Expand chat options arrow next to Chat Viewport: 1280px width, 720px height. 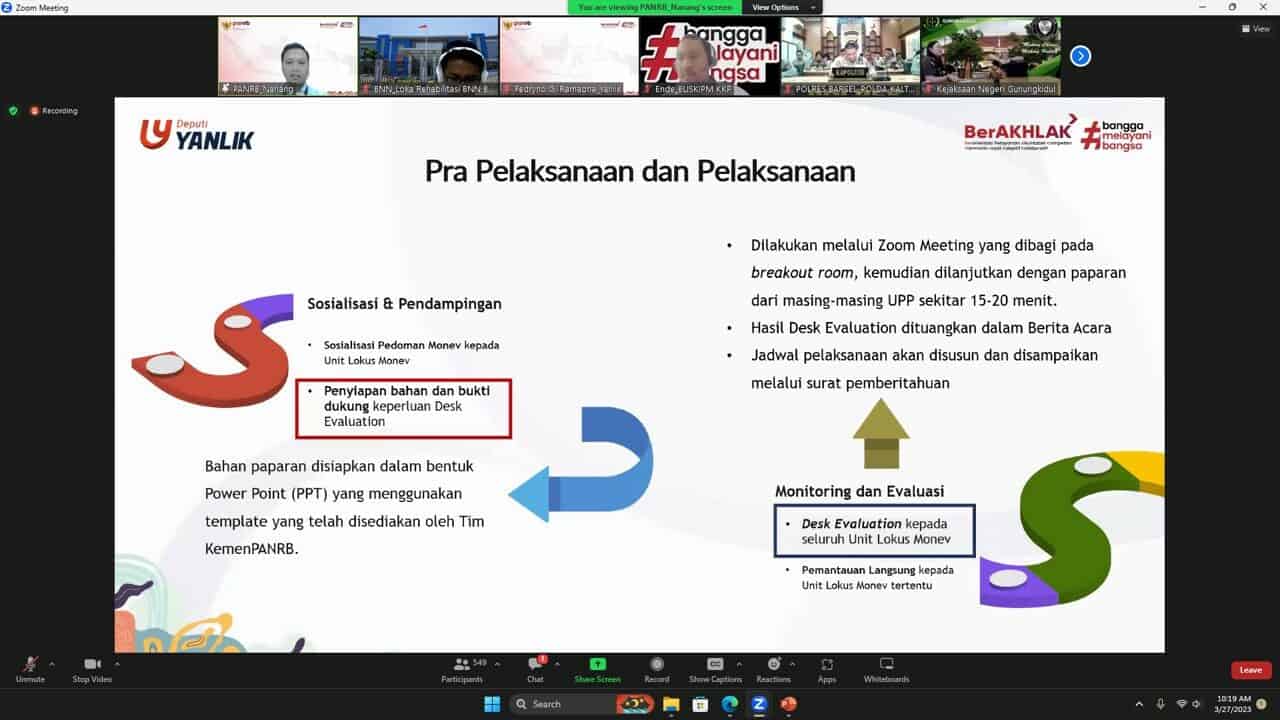click(557, 663)
